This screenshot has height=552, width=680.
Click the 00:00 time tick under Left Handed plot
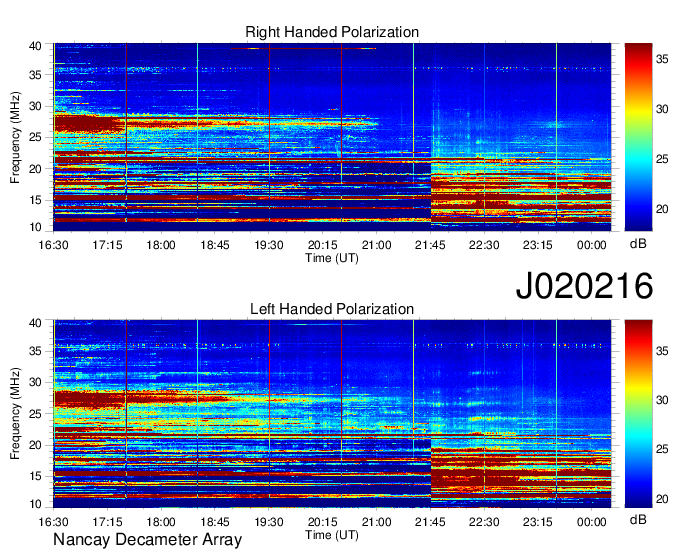tap(592, 522)
